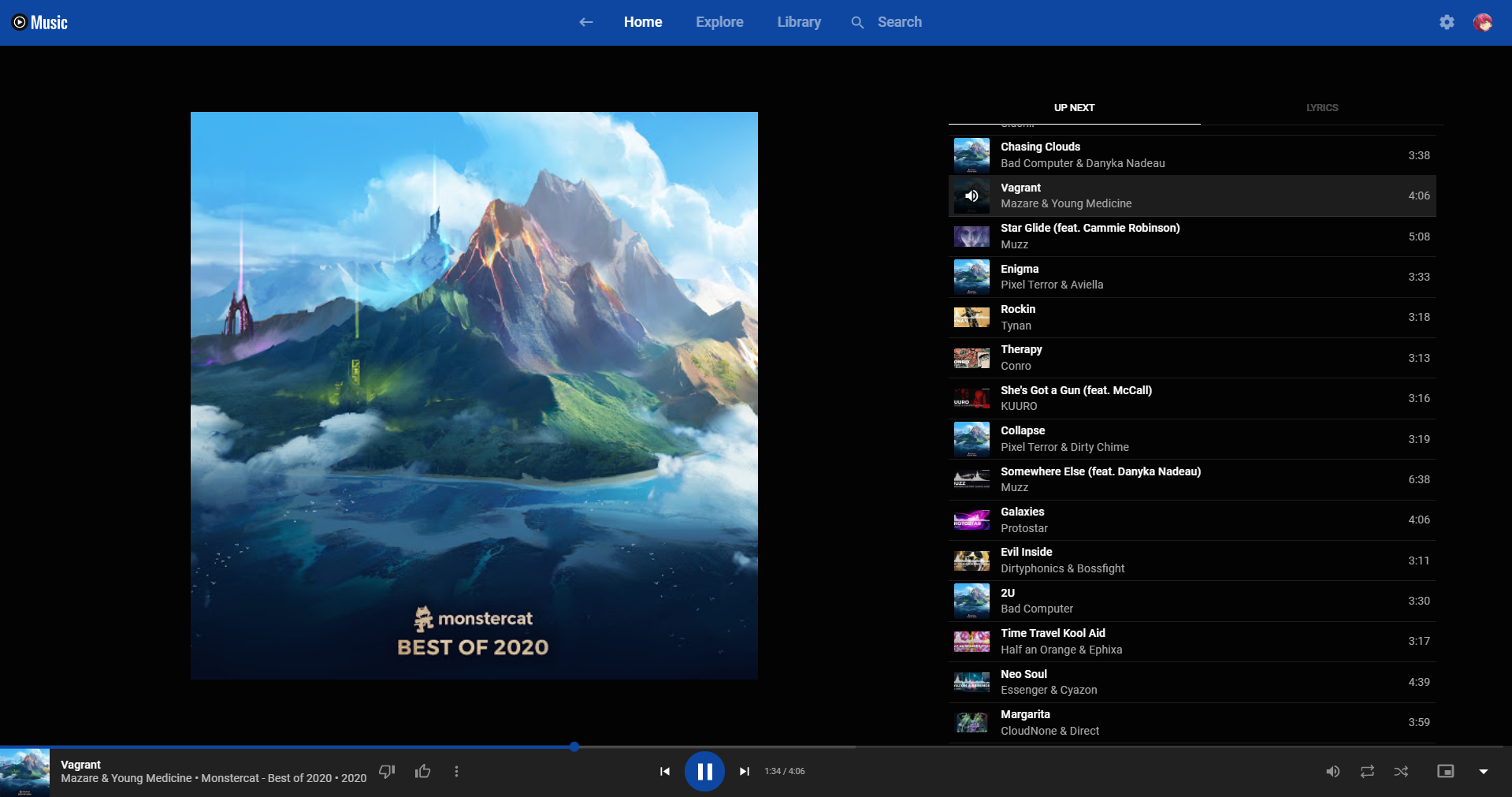Image resolution: width=1512 pixels, height=797 pixels.
Task: Open the Library tab
Action: click(x=799, y=22)
